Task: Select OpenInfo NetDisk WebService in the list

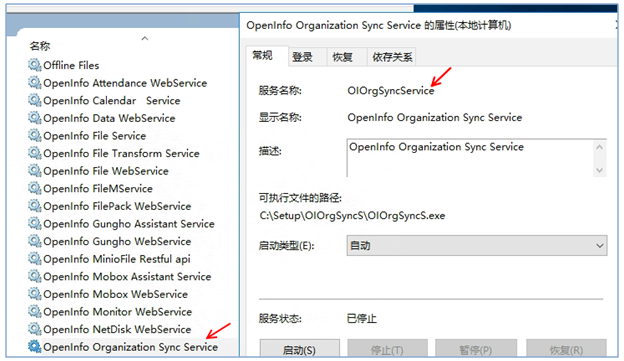Action: (x=117, y=329)
